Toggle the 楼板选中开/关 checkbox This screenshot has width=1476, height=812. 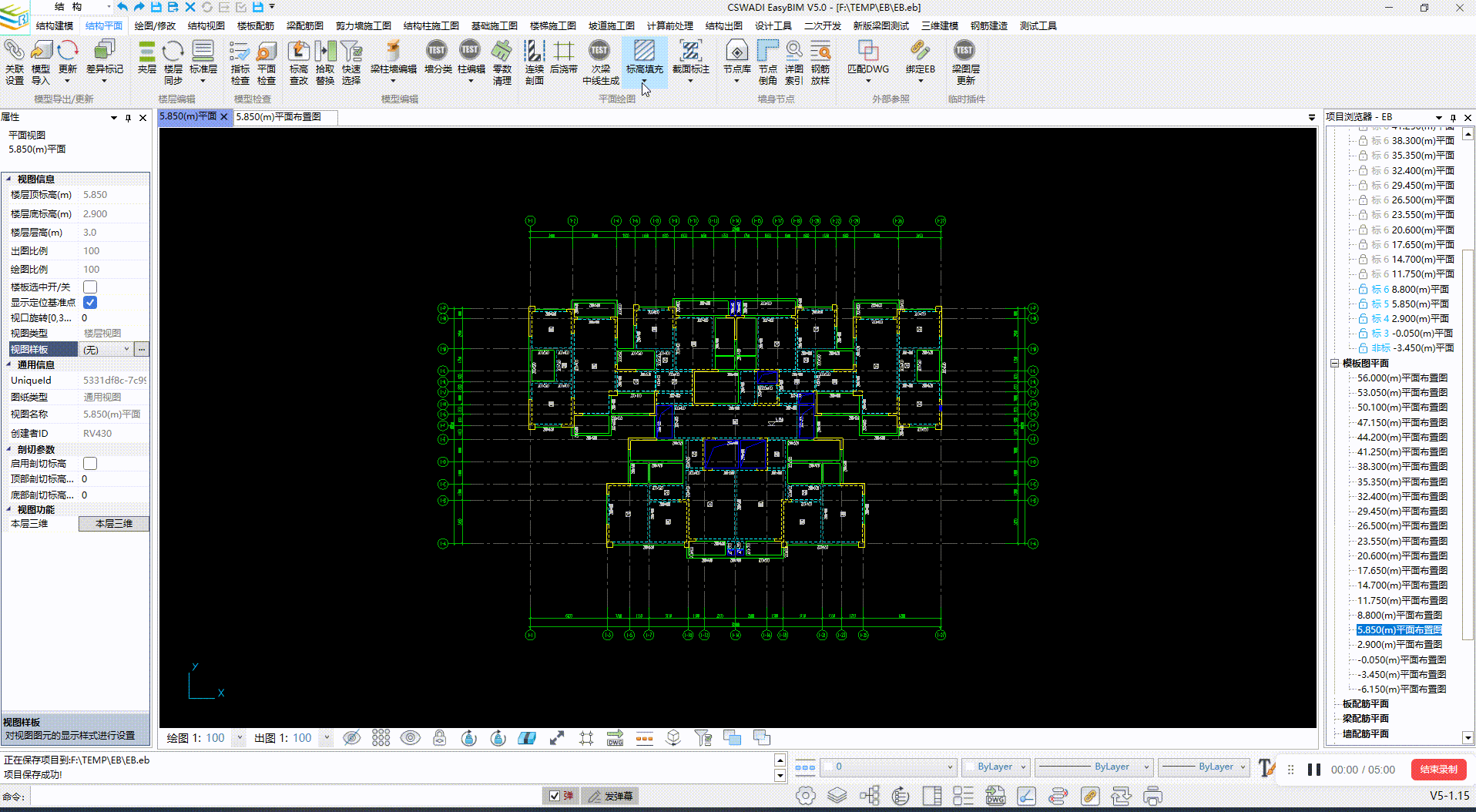(x=90, y=287)
